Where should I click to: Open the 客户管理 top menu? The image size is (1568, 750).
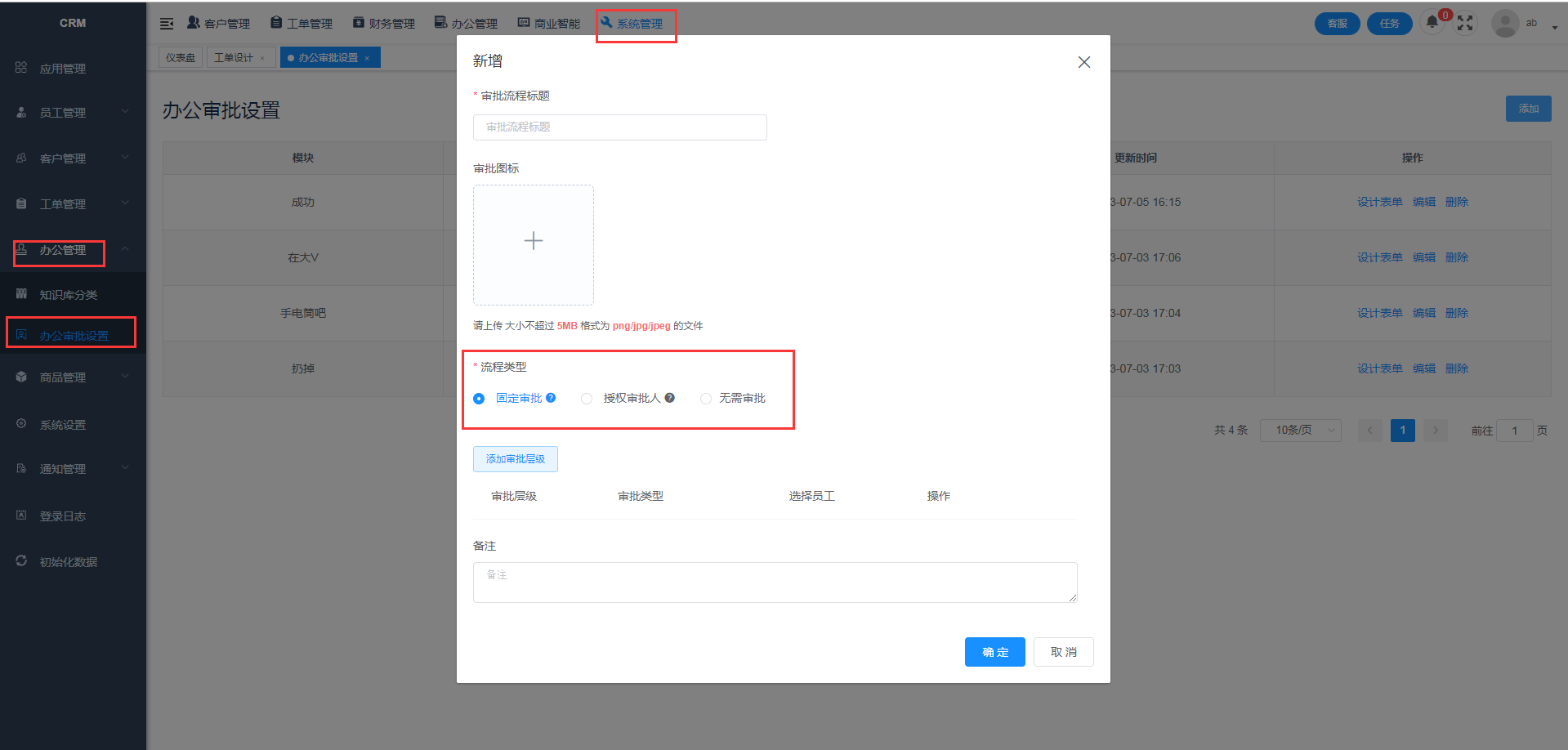tap(218, 24)
